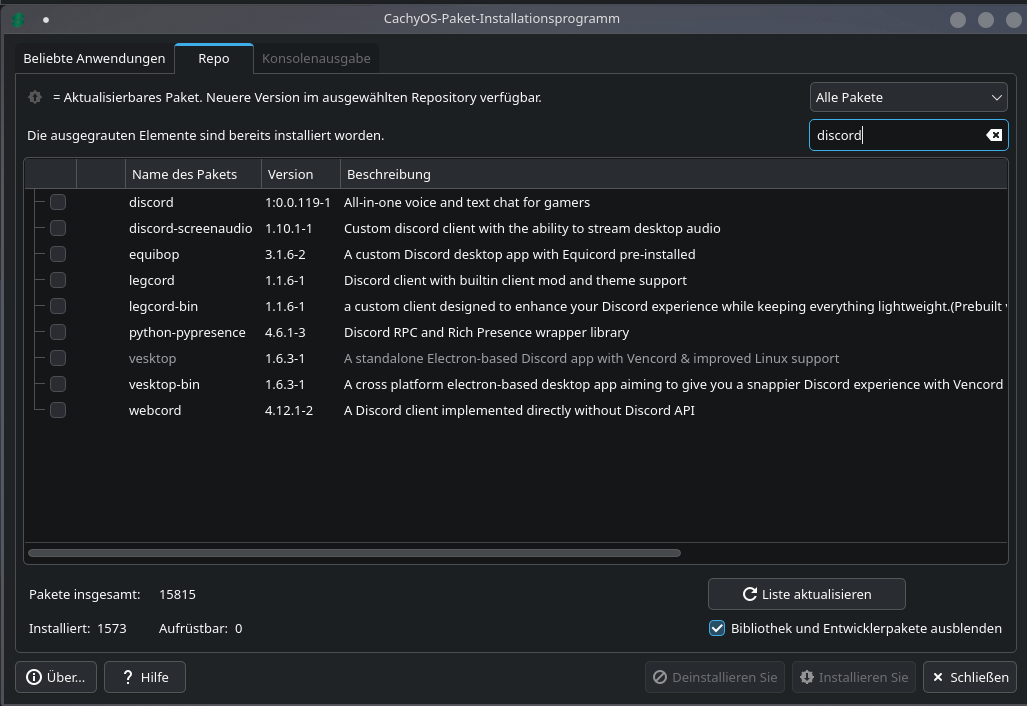Clear the discord search text
This screenshot has height=706, width=1027.
tap(993, 135)
